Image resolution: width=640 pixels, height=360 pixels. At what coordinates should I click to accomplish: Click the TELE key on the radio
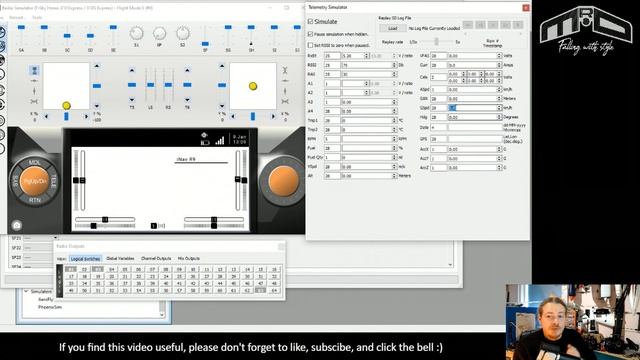(53, 182)
